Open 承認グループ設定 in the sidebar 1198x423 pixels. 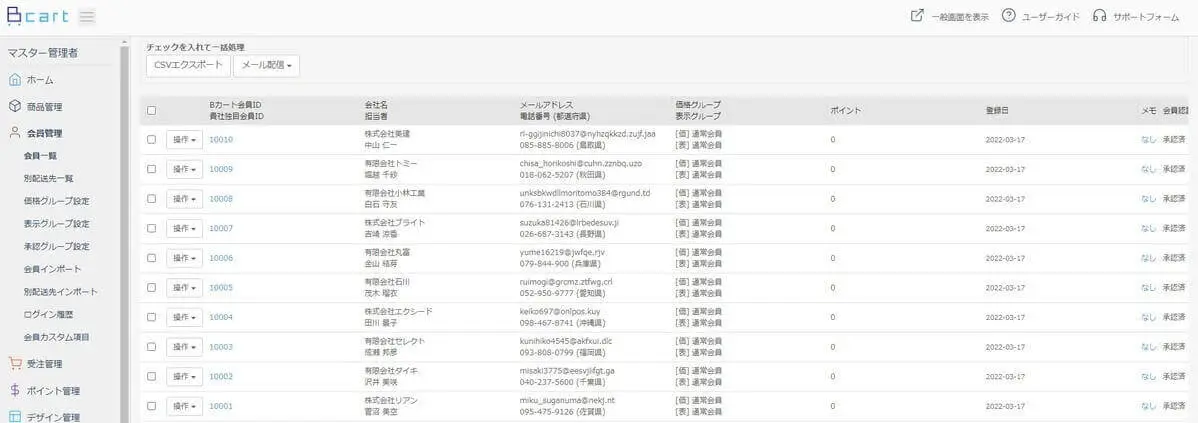coord(57,247)
